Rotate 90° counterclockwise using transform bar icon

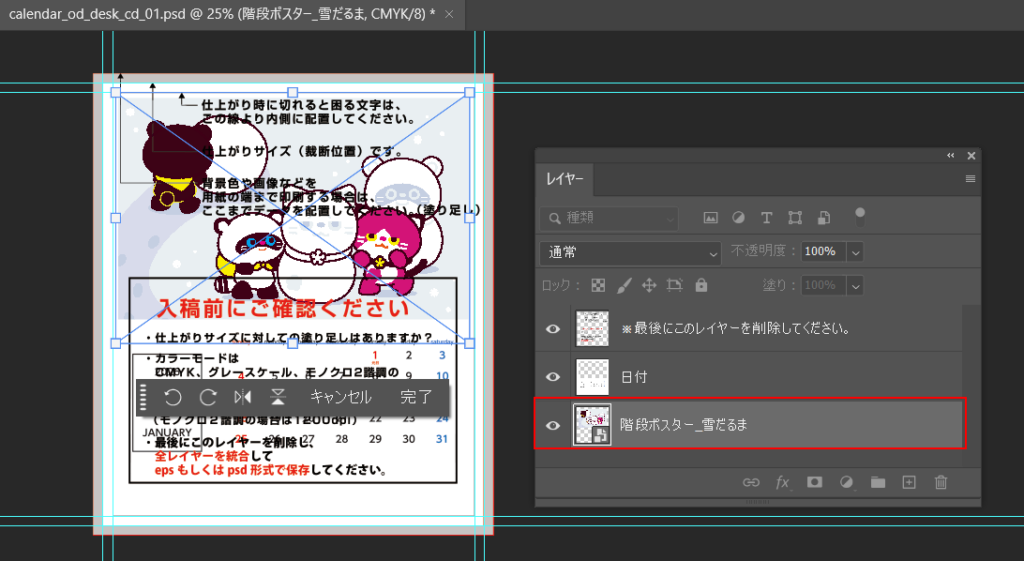173,397
